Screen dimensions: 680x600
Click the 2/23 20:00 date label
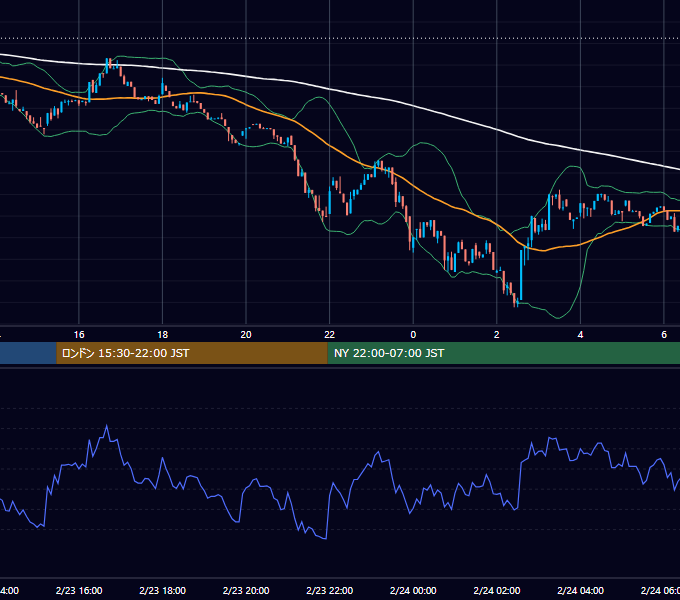point(246,590)
